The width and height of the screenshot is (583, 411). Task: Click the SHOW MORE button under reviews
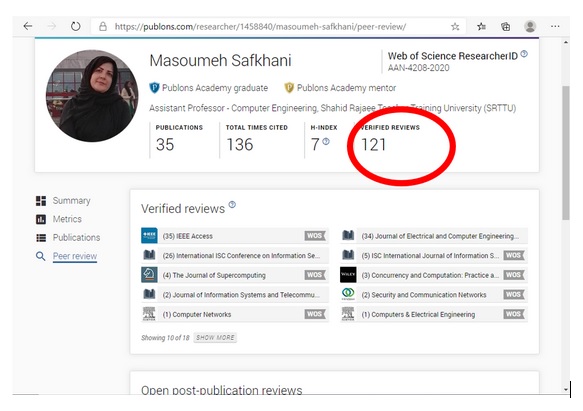[x=215, y=338]
